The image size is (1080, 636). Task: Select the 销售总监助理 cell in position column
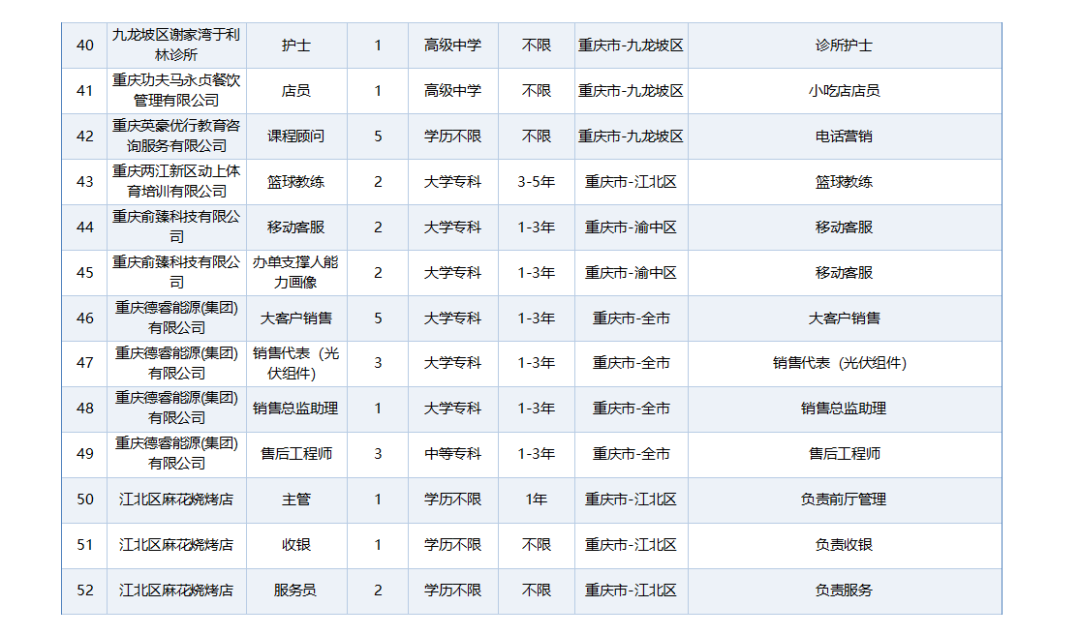[295, 408]
